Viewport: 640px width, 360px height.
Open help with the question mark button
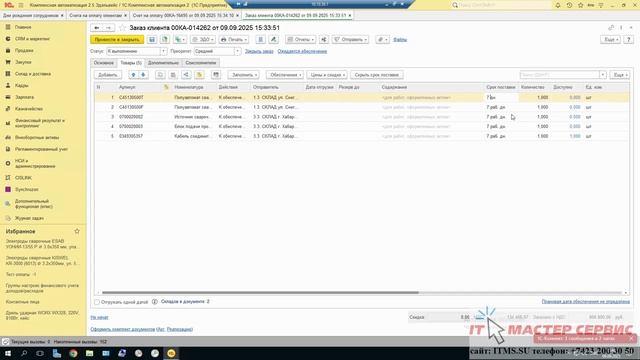[x=629, y=40]
